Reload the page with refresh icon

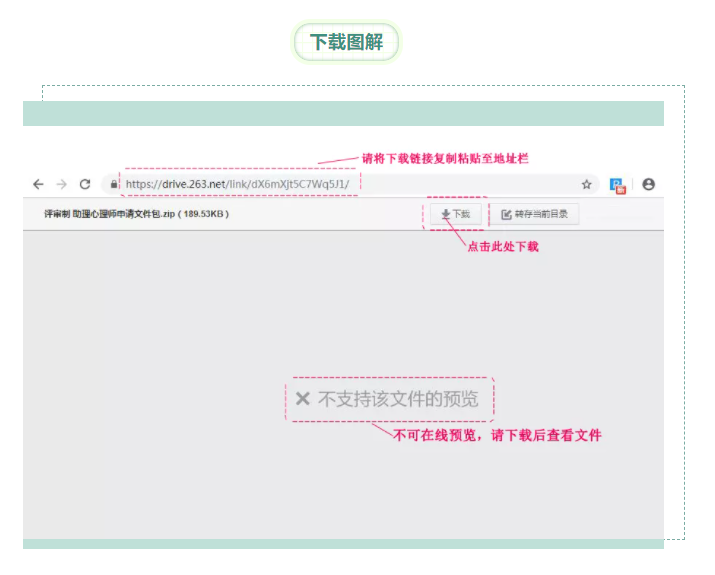click(85, 184)
